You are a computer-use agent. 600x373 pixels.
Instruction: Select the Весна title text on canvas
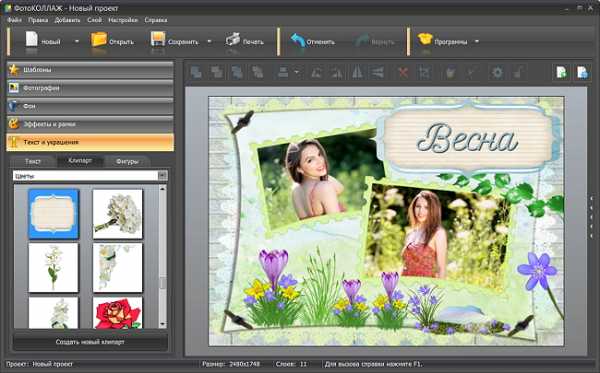point(467,138)
